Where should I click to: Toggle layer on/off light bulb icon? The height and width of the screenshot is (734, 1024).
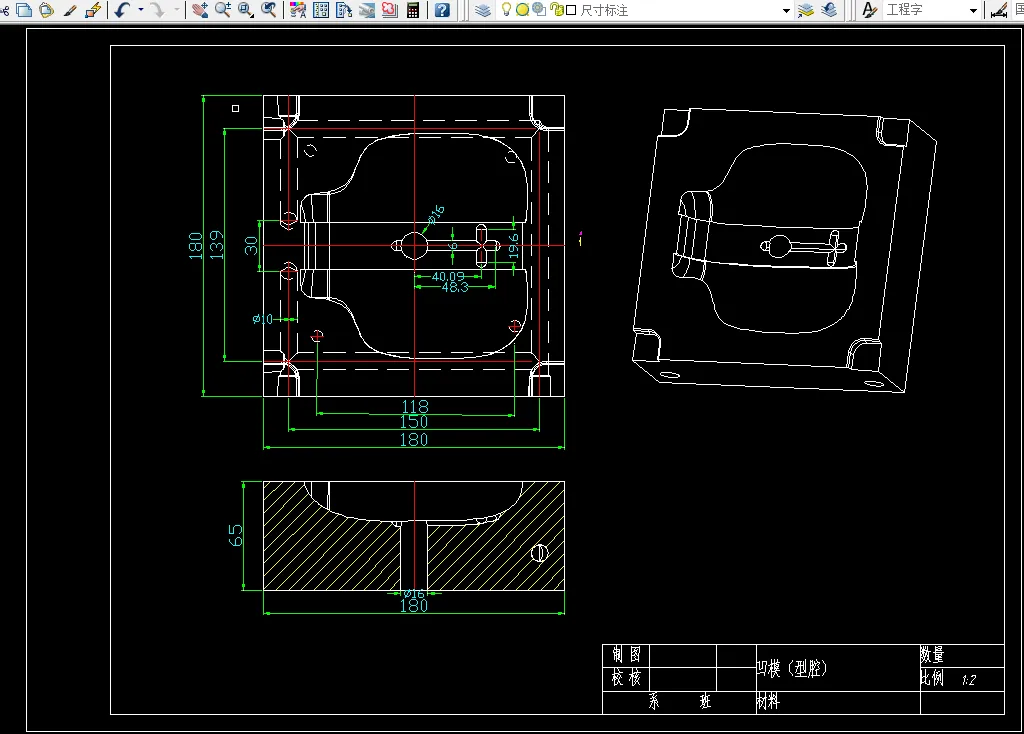[506, 10]
